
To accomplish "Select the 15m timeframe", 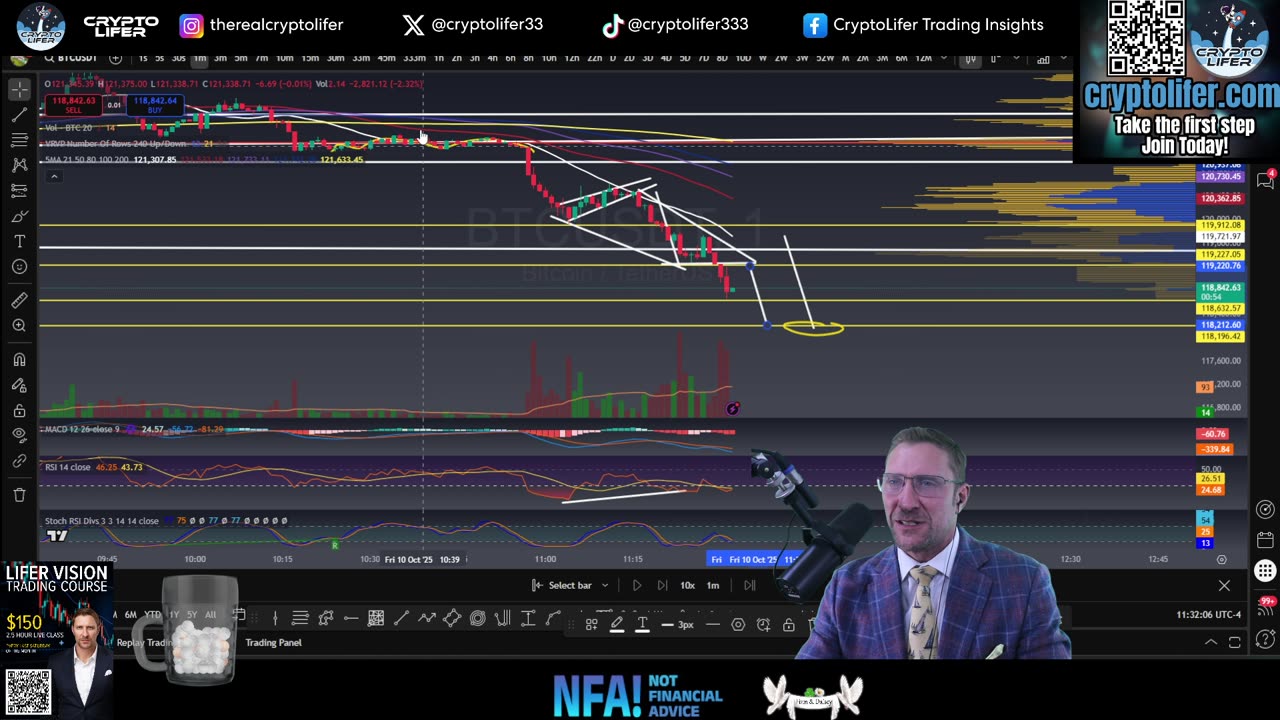I will coord(310,58).
